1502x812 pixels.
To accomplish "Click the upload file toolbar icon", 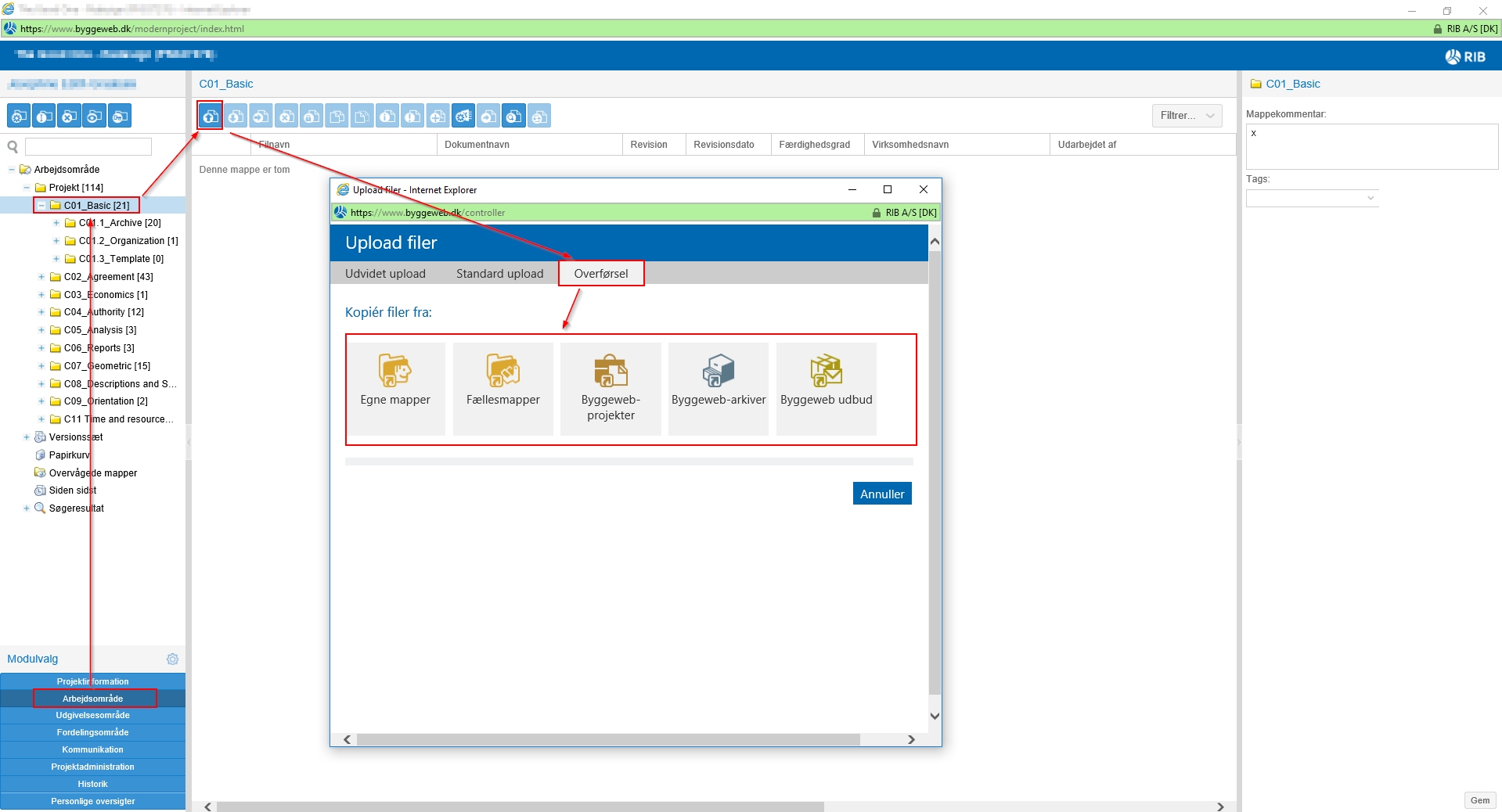I will pyautogui.click(x=210, y=117).
